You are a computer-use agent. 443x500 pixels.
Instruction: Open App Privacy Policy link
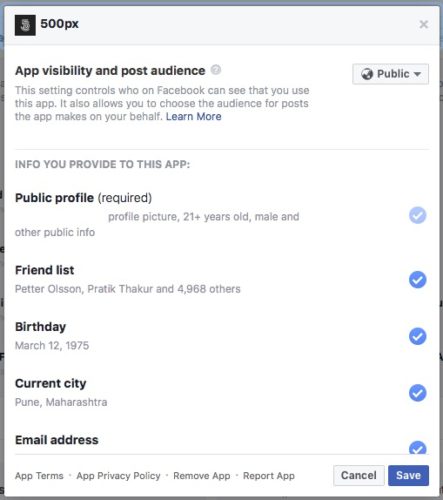point(118,476)
